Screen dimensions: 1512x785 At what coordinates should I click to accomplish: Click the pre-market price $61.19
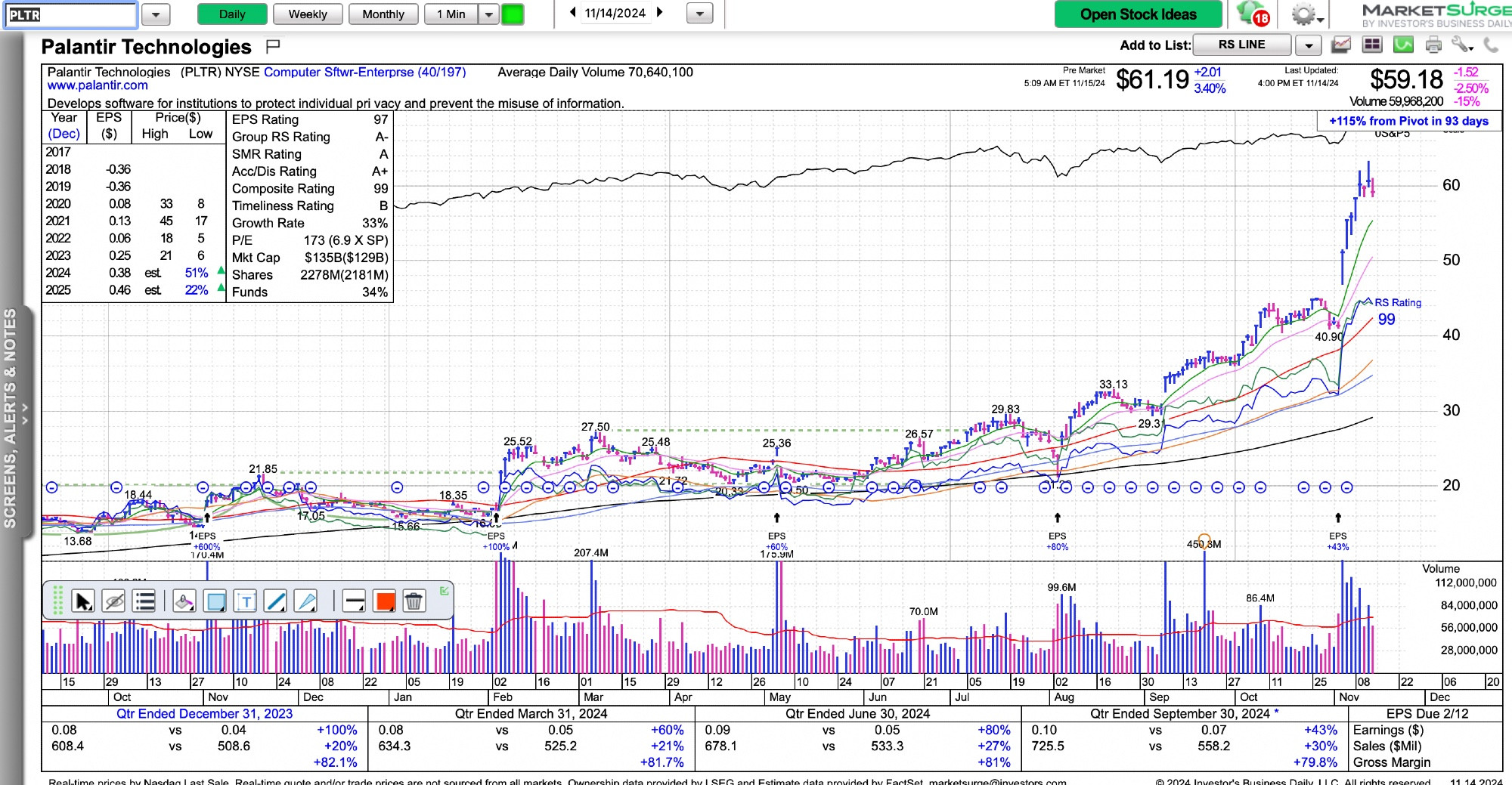[x=1152, y=79]
